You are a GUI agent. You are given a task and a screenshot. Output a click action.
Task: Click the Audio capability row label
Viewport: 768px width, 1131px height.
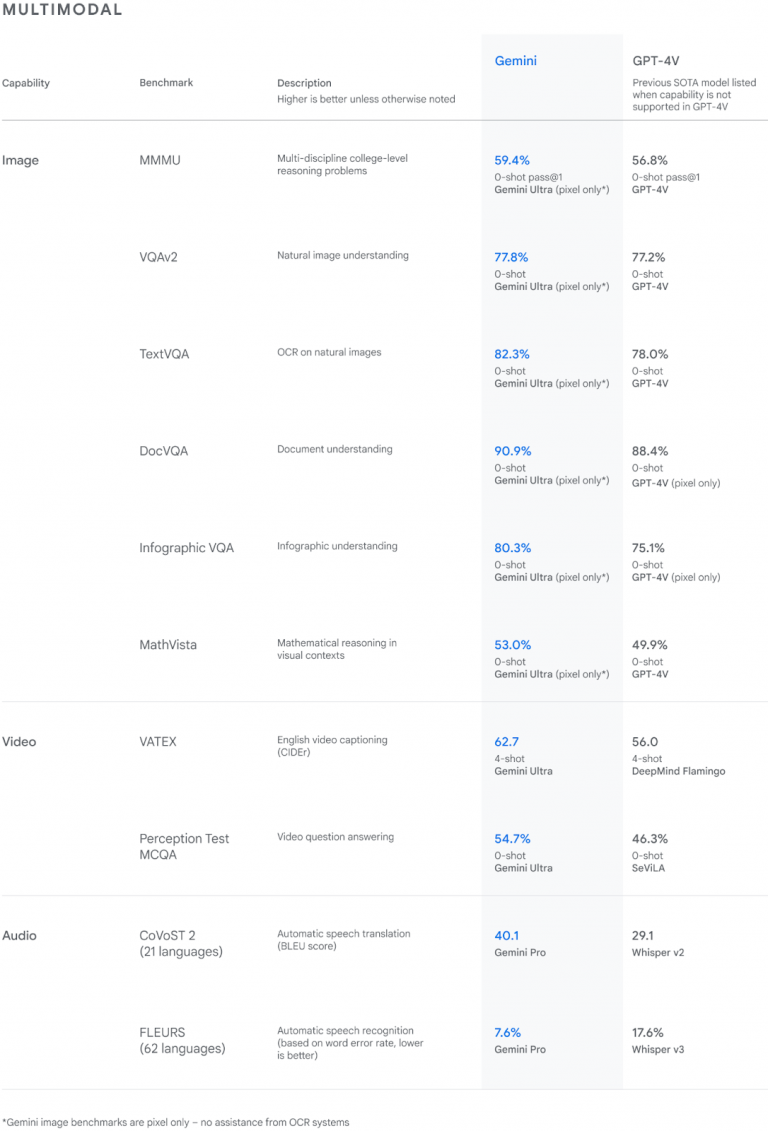[19, 936]
